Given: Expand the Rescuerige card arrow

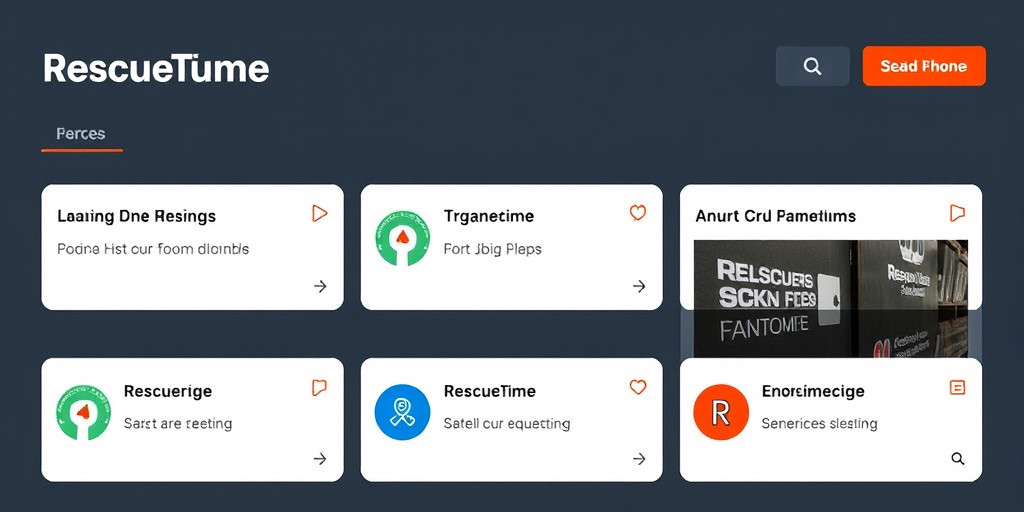Looking at the screenshot, I should pos(320,459).
